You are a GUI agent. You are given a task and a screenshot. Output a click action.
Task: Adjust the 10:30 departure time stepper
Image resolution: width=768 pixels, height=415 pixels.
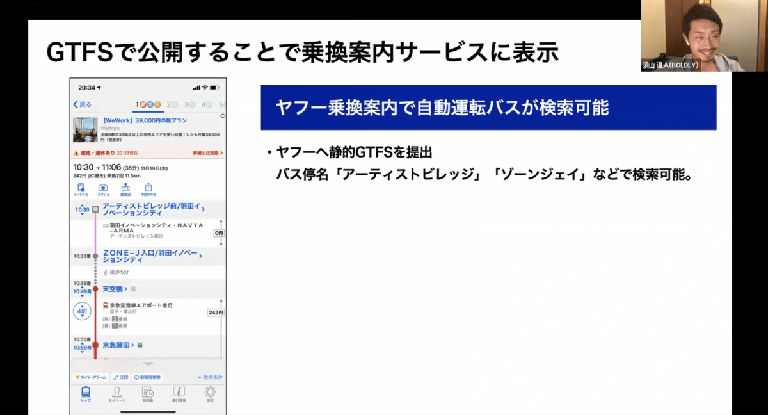coord(82,210)
